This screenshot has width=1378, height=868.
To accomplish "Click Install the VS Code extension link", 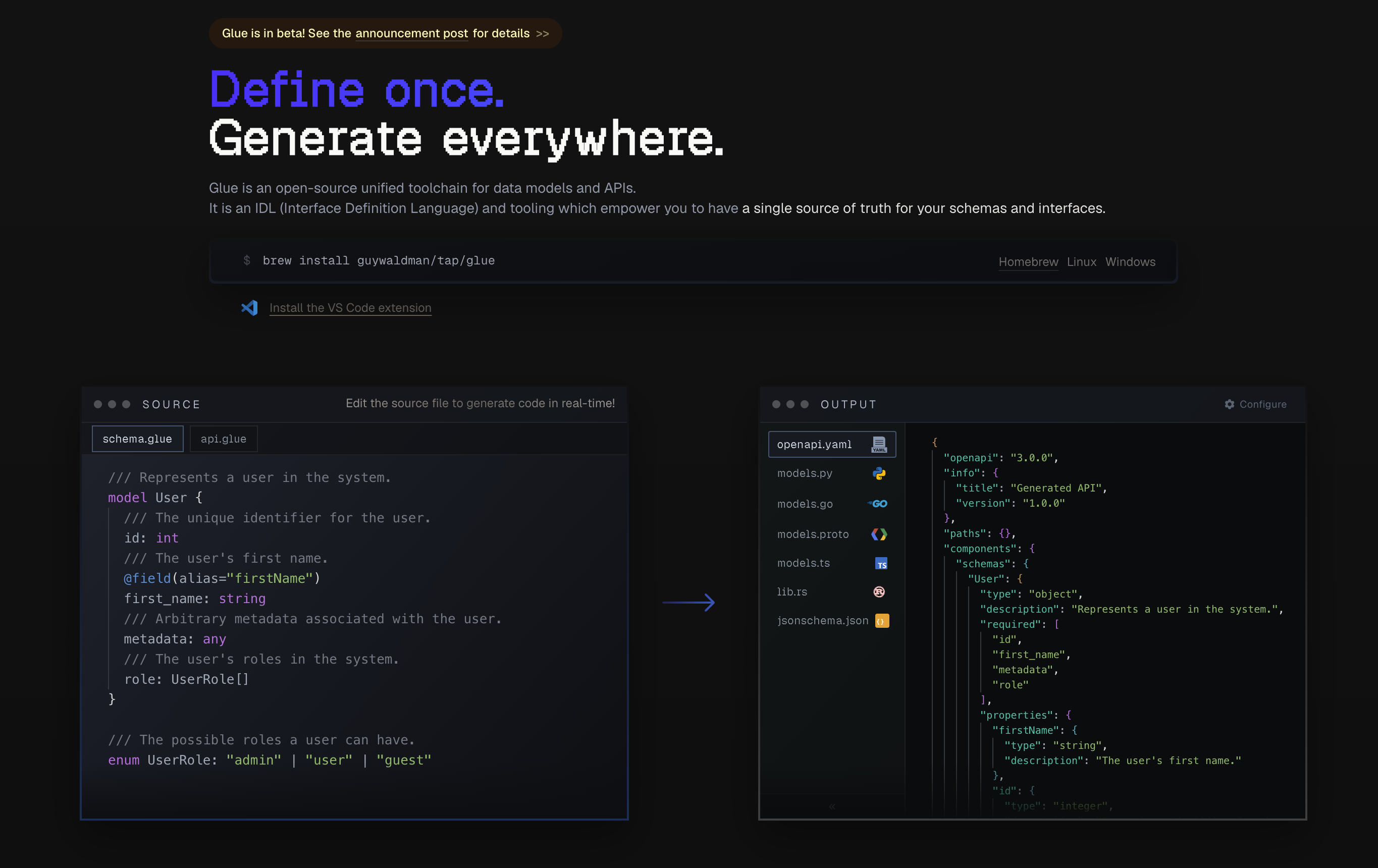I will (x=350, y=308).
